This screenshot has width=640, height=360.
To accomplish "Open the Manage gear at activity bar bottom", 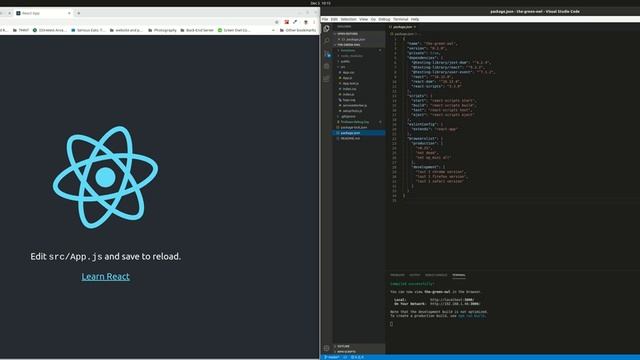I will tap(327, 348).
